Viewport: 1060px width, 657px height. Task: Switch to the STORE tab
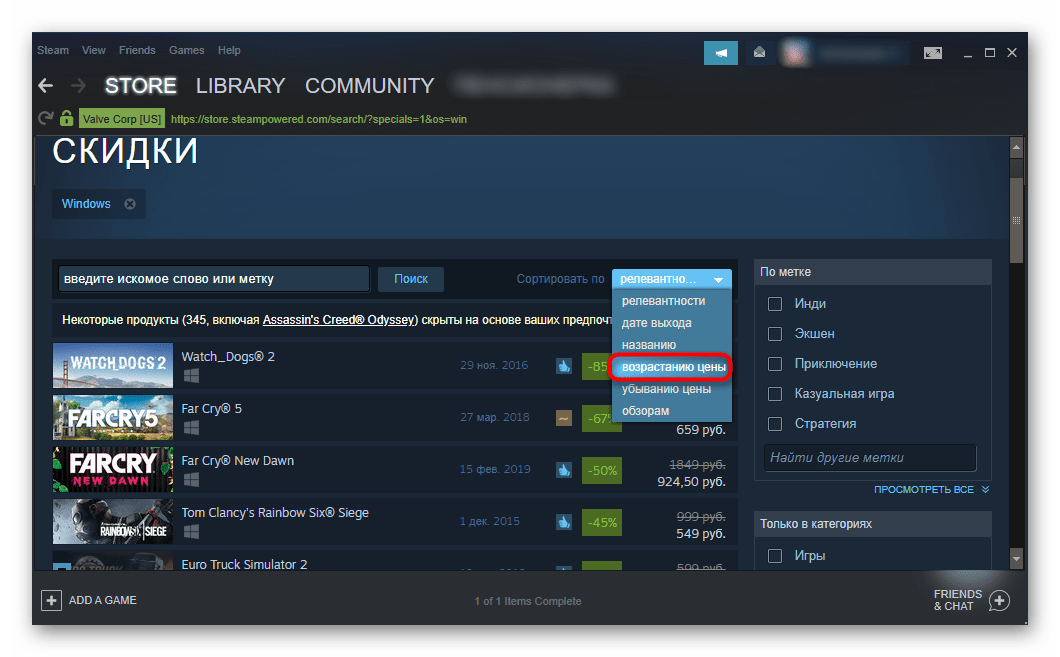141,86
